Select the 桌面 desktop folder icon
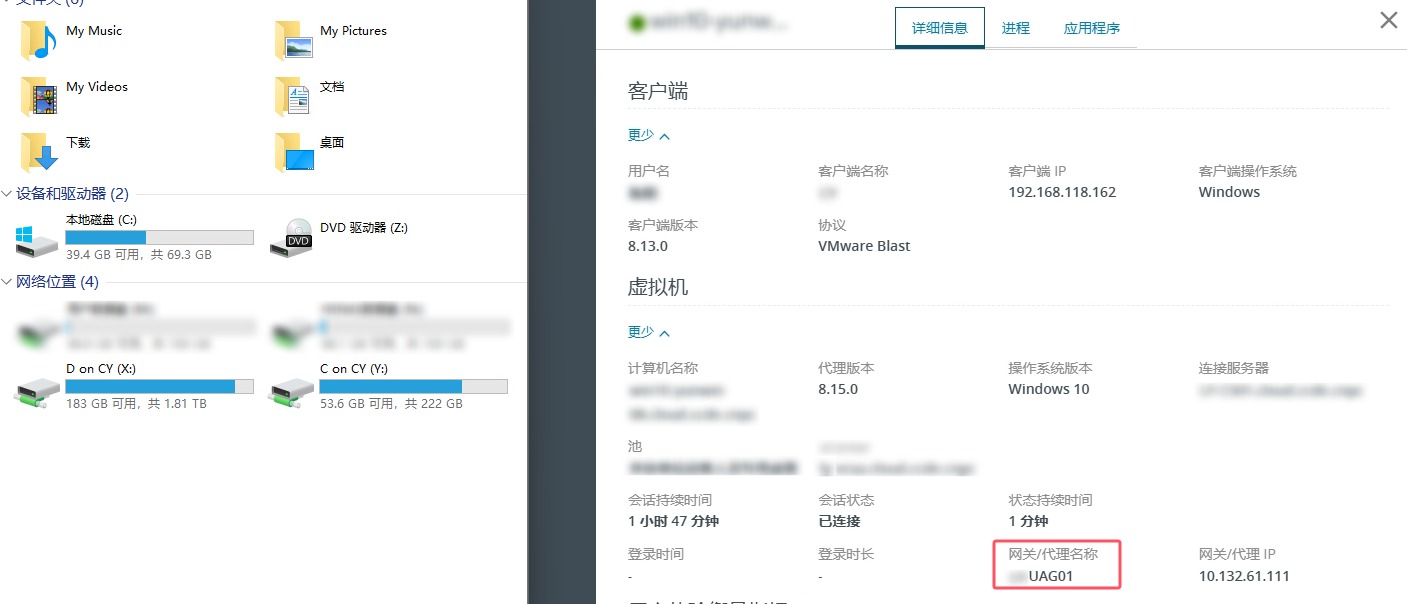 click(293, 152)
